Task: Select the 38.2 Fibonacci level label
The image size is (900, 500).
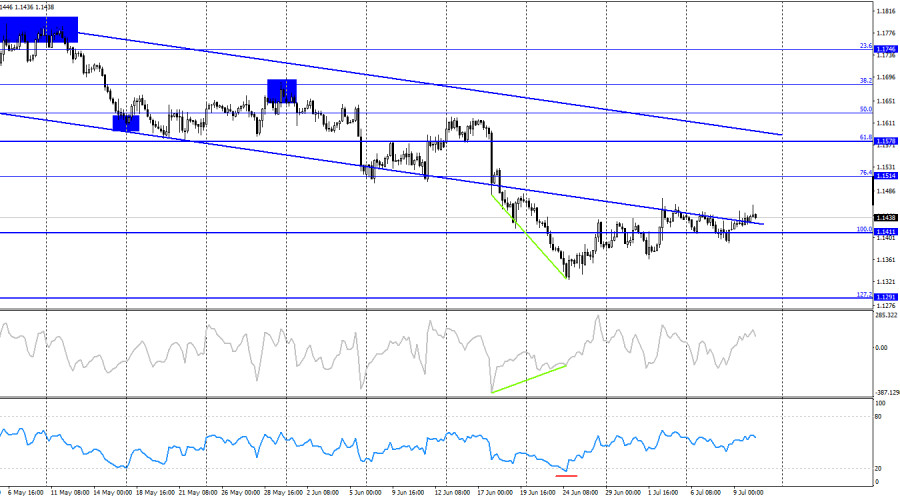Action: coord(866,81)
